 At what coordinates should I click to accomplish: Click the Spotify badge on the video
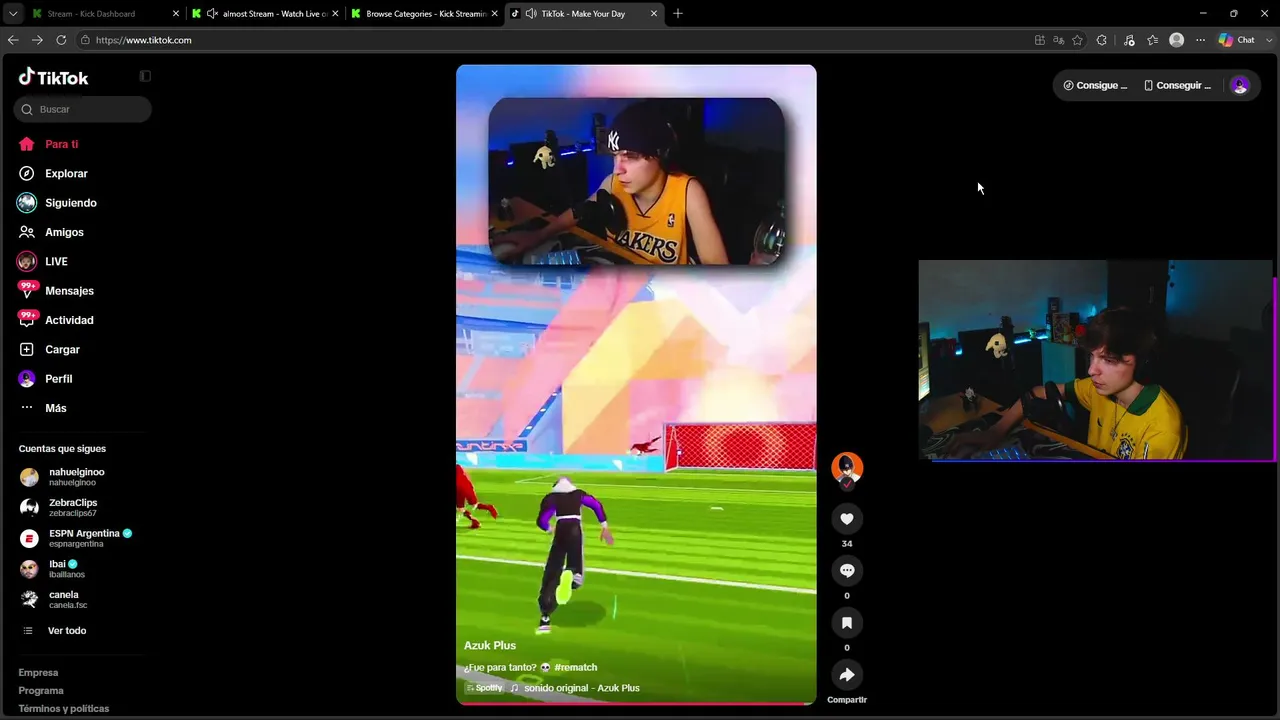pyautogui.click(x=485, y=688)
